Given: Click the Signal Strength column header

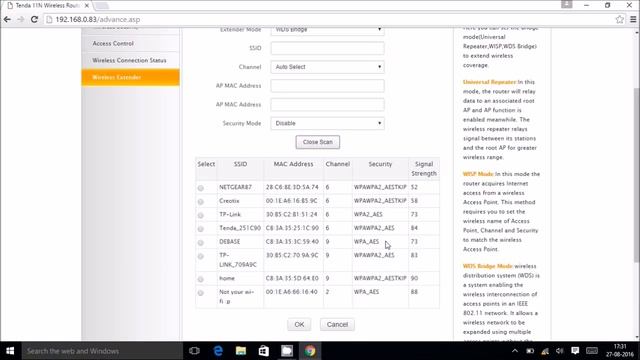Looking at the screenshot, I should tap(424, 169).
